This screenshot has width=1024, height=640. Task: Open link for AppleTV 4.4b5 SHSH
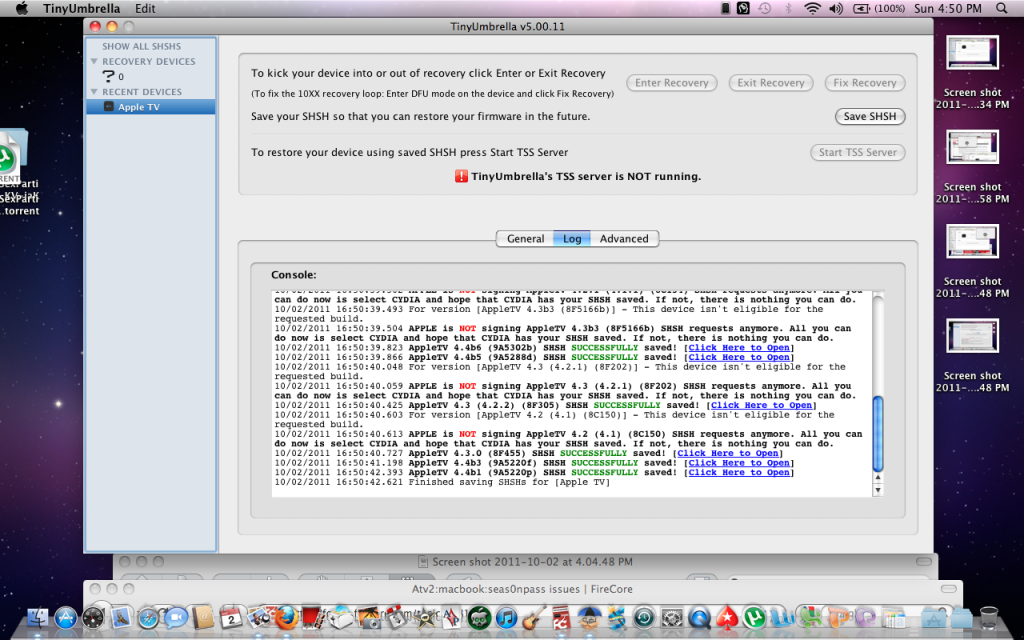(x=739, y=357)
